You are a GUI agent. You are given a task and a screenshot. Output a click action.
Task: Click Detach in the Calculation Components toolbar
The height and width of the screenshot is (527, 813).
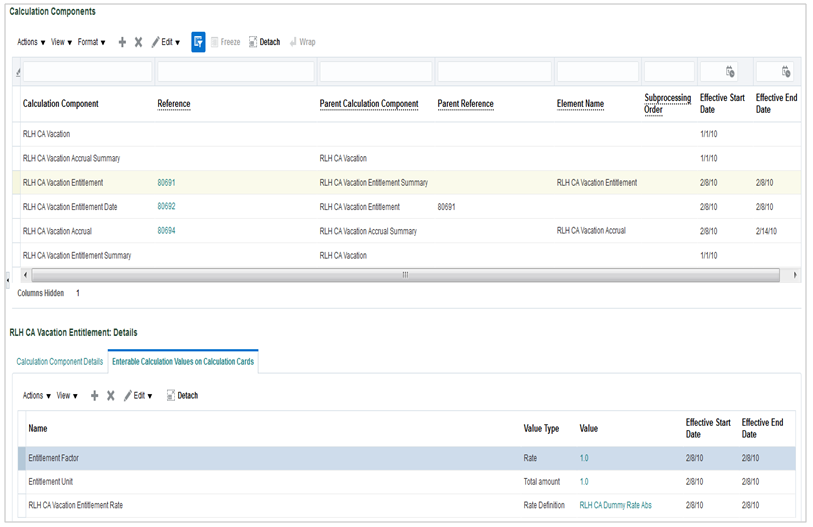coord(264,42)
